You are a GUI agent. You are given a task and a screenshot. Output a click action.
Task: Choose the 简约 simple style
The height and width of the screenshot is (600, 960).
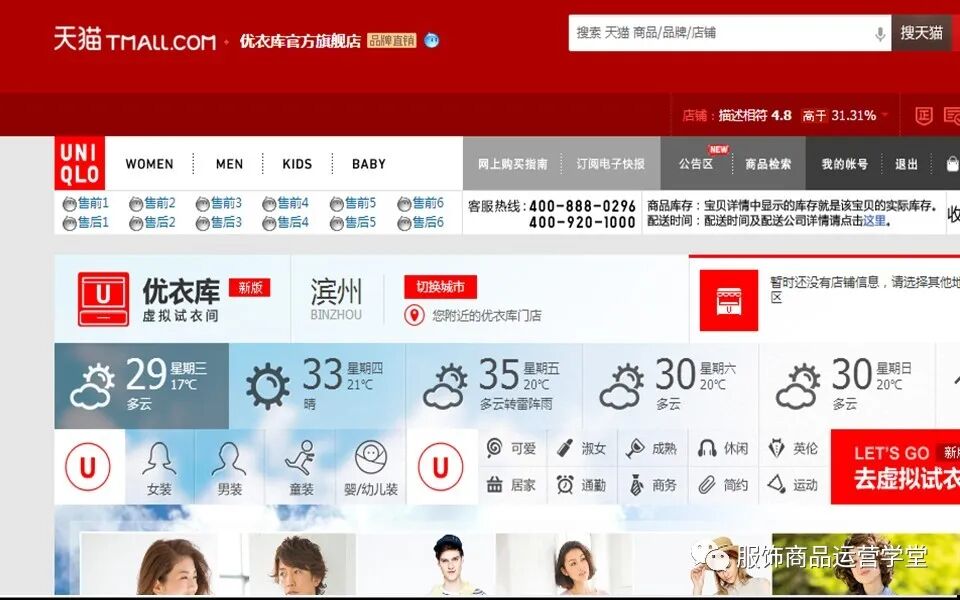coord(723,486)
